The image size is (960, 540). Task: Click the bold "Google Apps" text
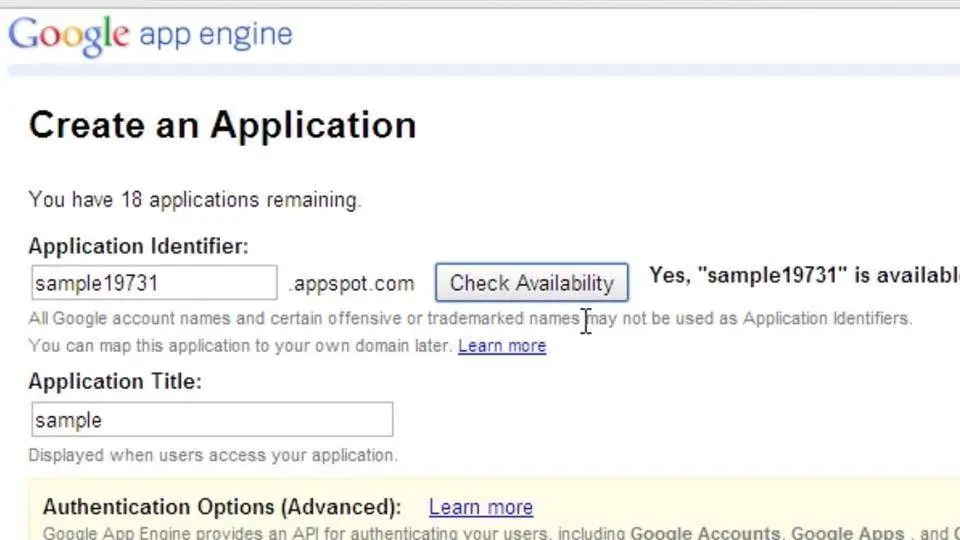tap(846, 533)
